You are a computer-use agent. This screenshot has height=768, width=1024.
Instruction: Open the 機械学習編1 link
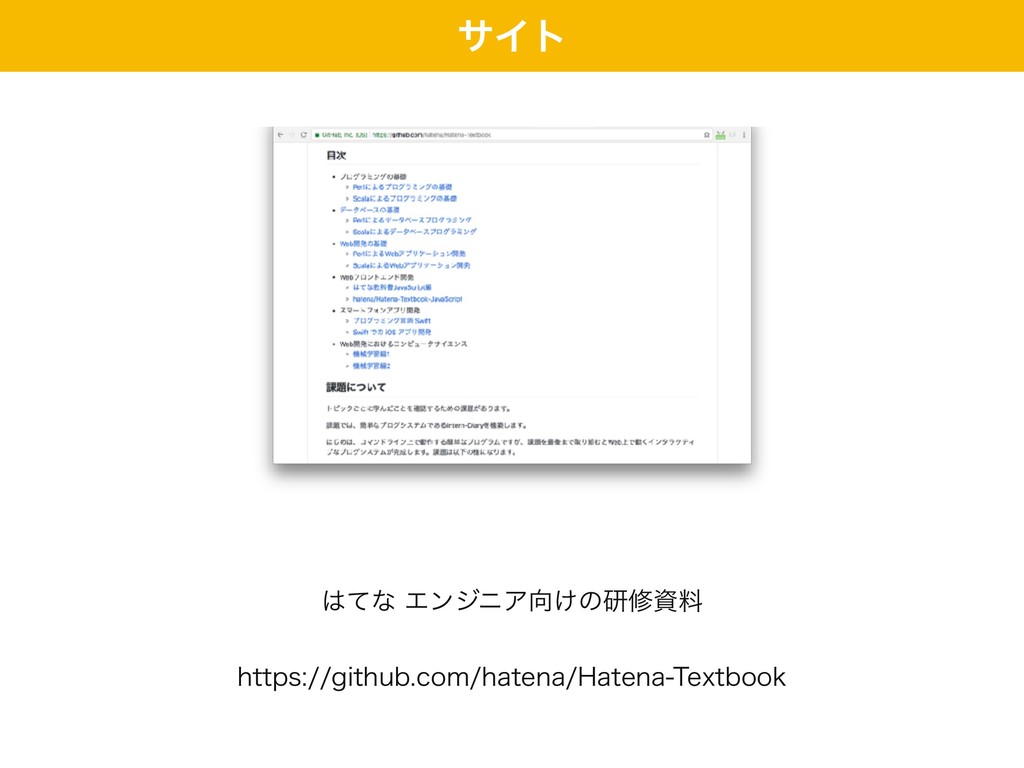coord(371,354)
